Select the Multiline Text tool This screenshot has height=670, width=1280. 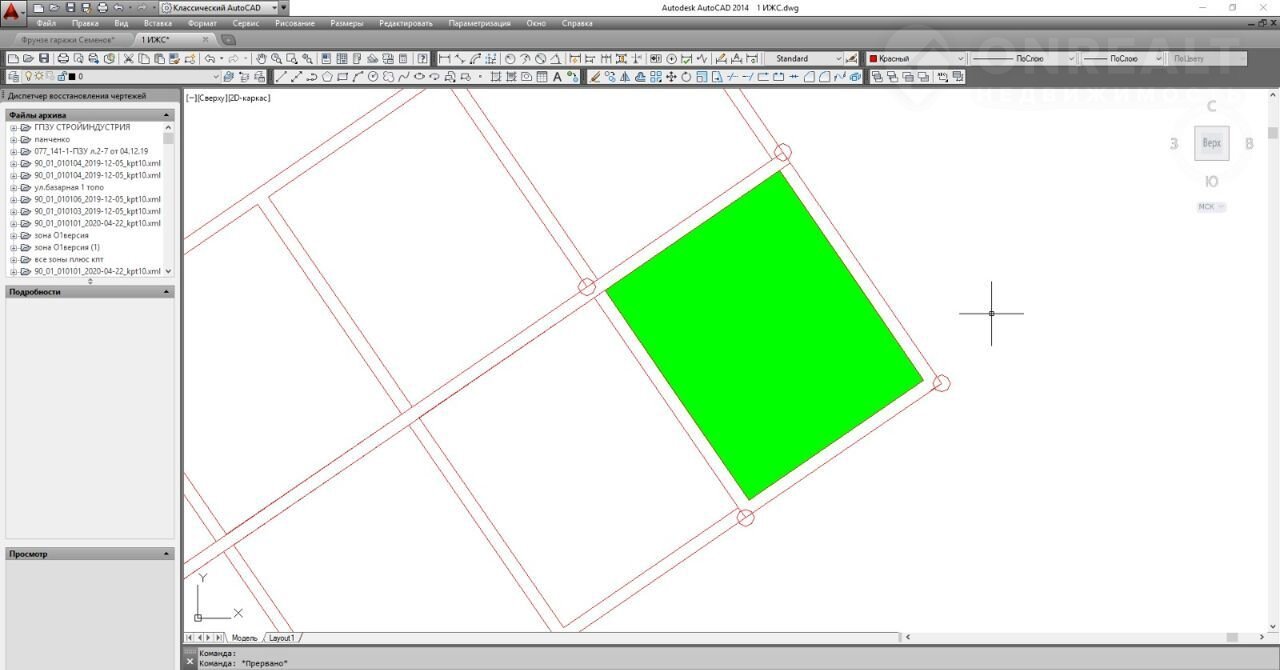click(x=557, y=76)
